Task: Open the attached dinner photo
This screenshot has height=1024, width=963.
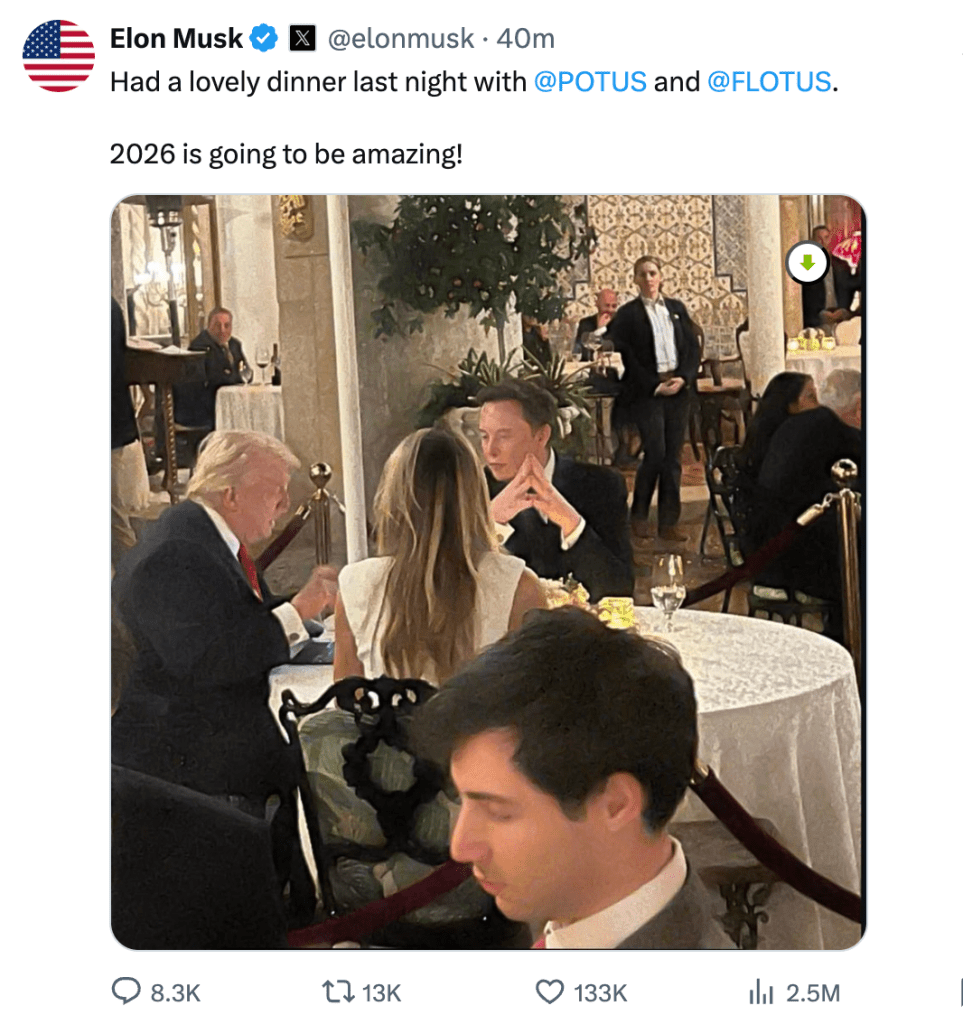Action: tap(488, 571)
